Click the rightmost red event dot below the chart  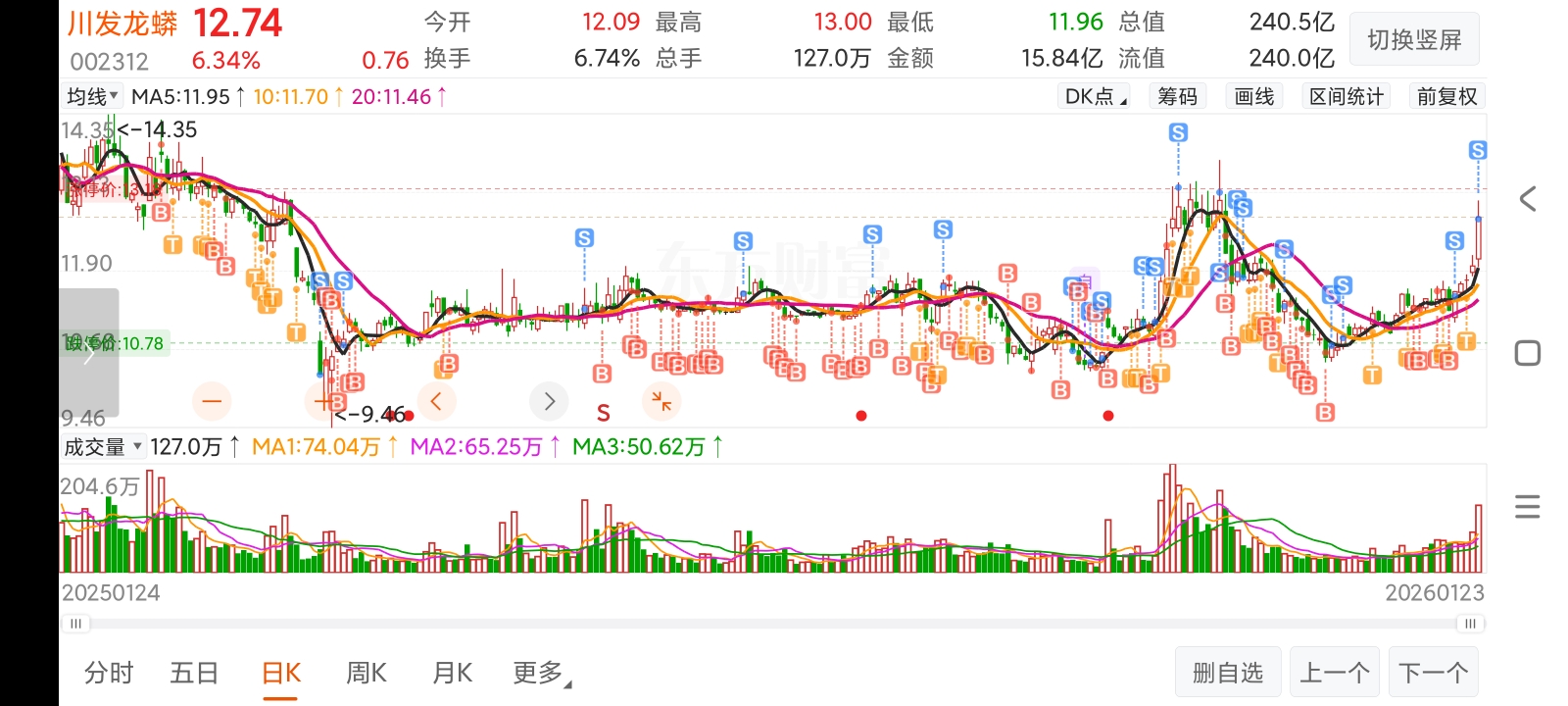[x=1108, y=416]
